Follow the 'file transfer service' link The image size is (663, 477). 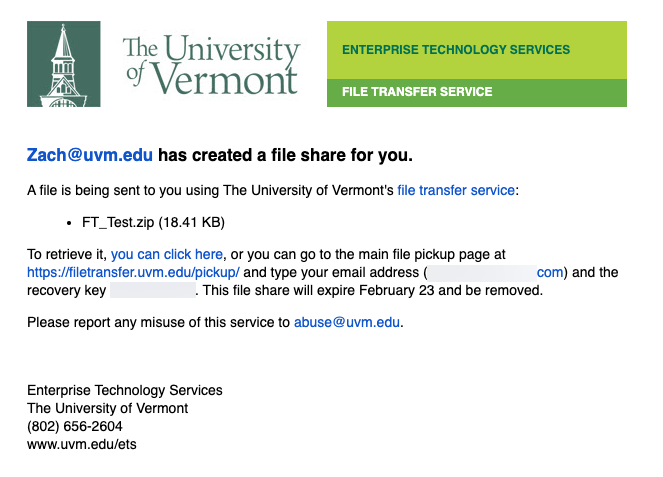pyautogui.click(x=456, y=190)
